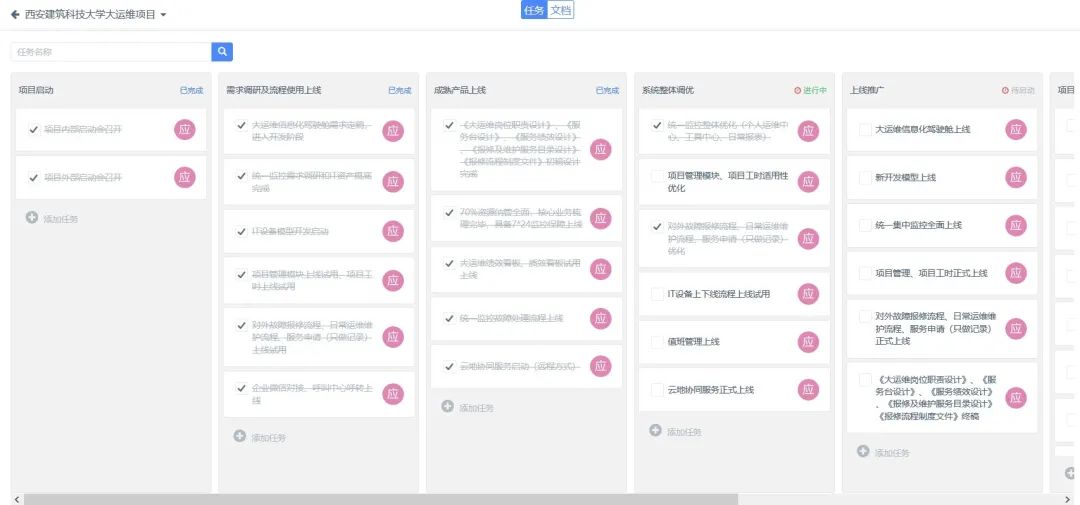The height and width of the screenshot is (505, 1080).
Task: Click avatar on 大运维信息化驾驶舱上线 card
Action: coord(1016,130)
